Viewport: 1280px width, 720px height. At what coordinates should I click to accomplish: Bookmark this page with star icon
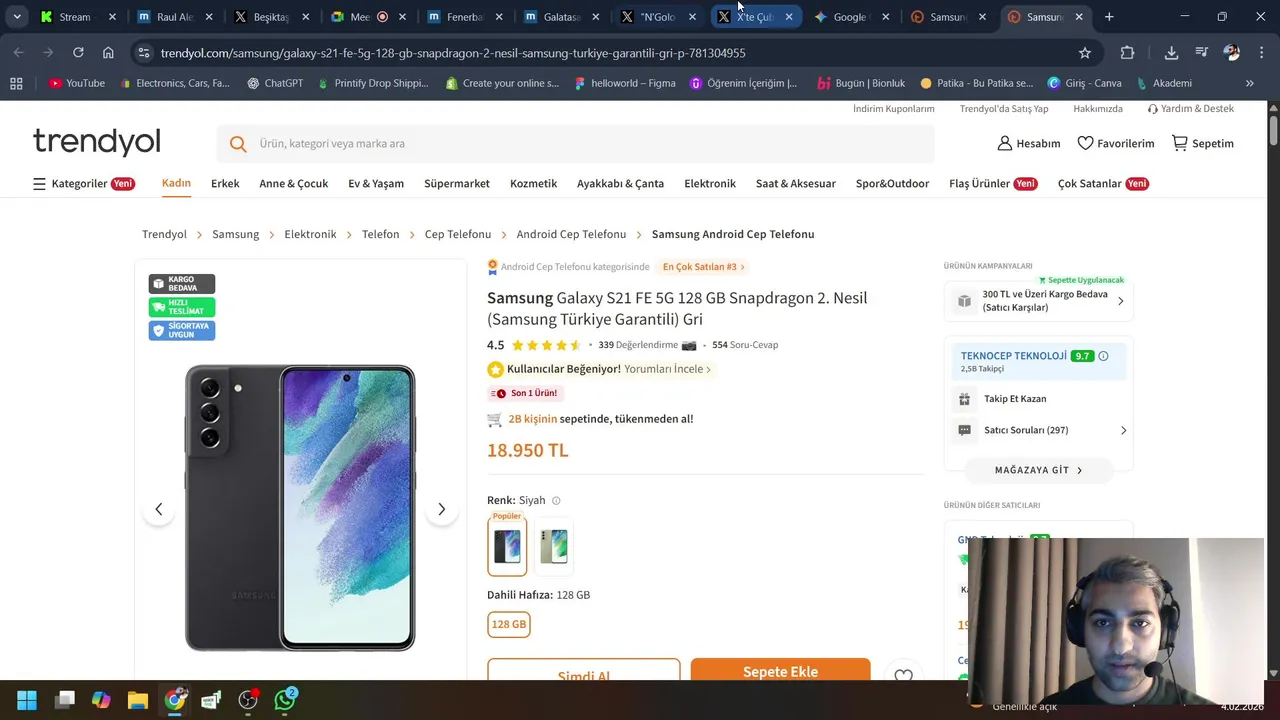pos(1085,53)
